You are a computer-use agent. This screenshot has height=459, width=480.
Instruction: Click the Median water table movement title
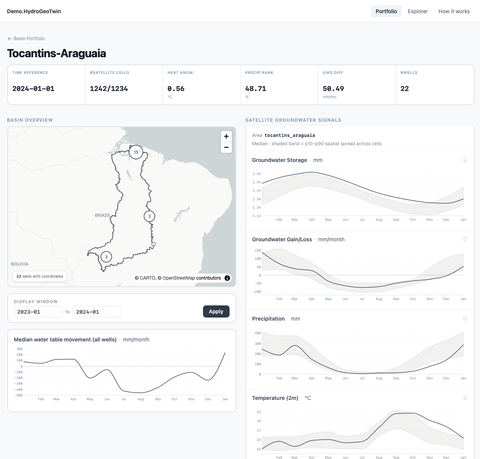[65, 340]
